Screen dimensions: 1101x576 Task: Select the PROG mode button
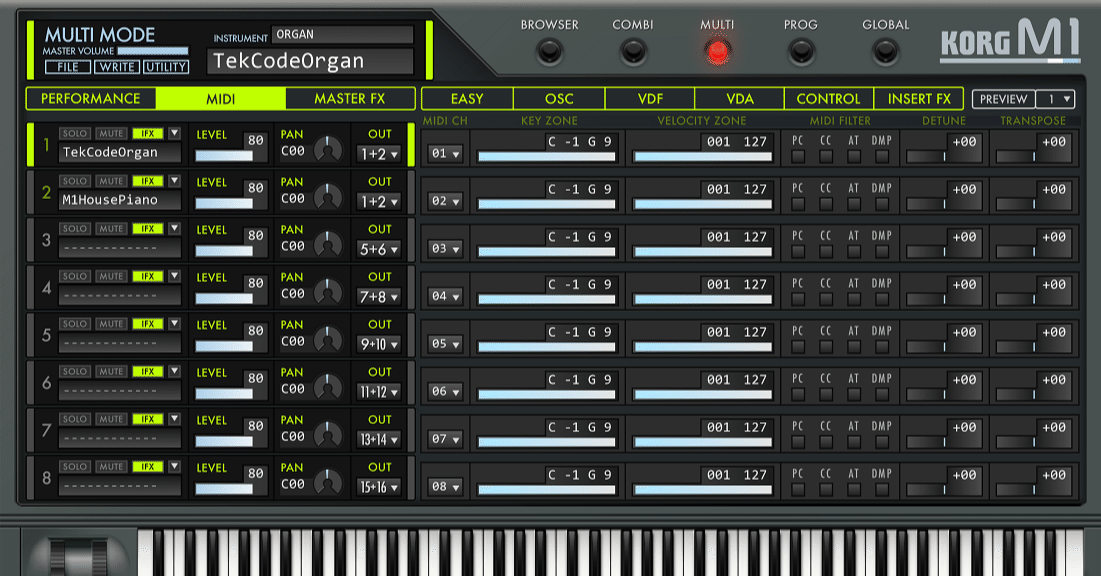801,51
